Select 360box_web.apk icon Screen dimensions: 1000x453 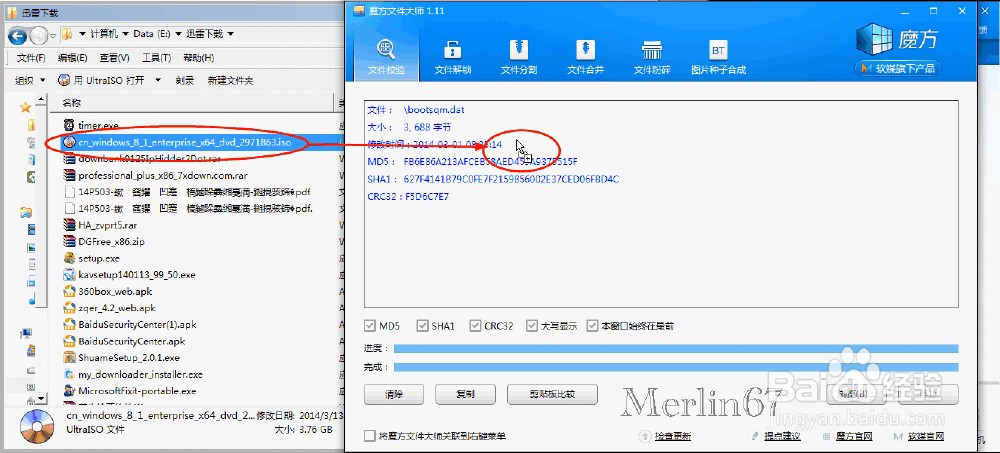click(x=70, y=291)
